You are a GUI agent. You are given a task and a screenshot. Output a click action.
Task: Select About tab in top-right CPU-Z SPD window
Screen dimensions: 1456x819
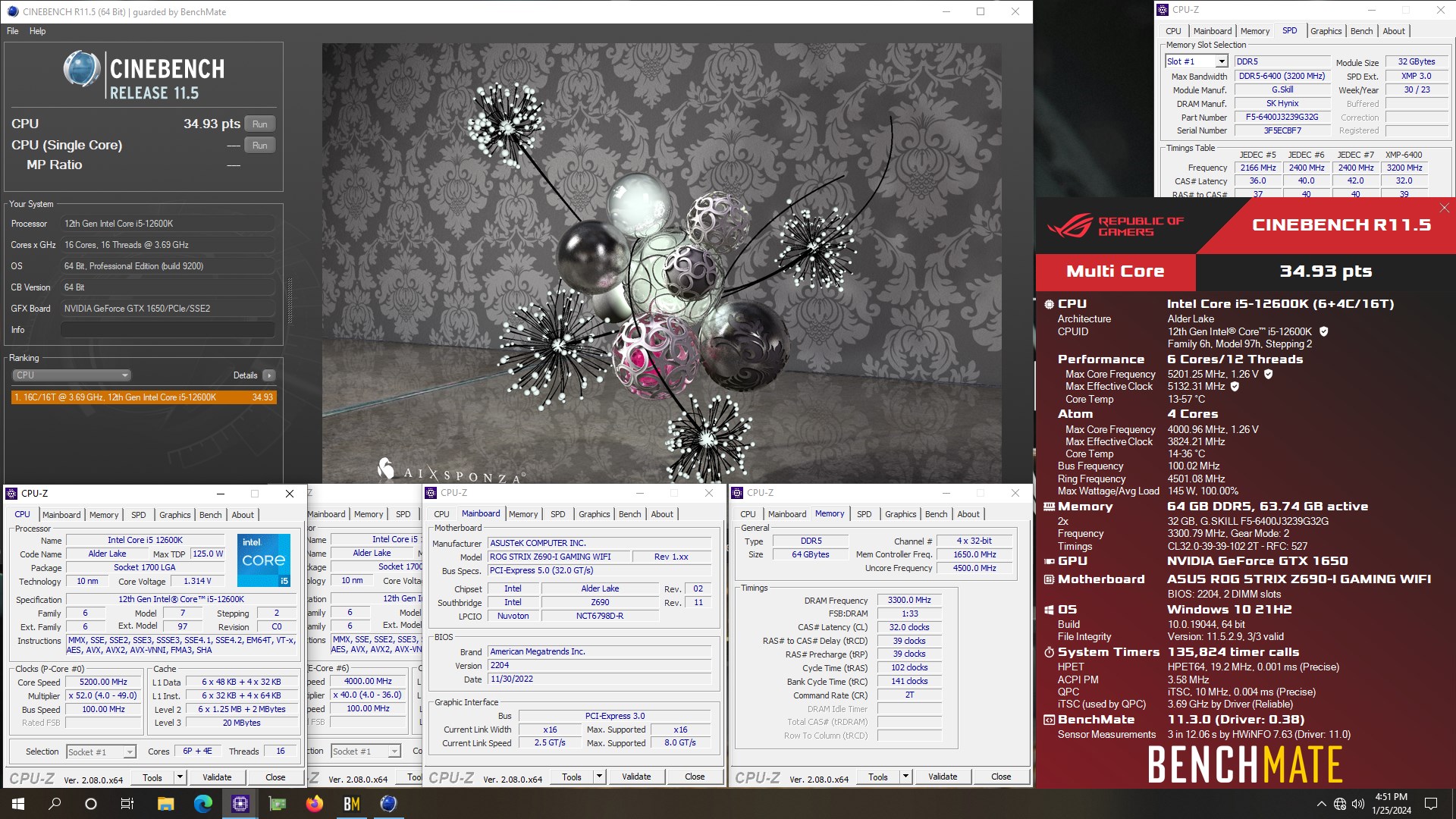coord(1394,31)
